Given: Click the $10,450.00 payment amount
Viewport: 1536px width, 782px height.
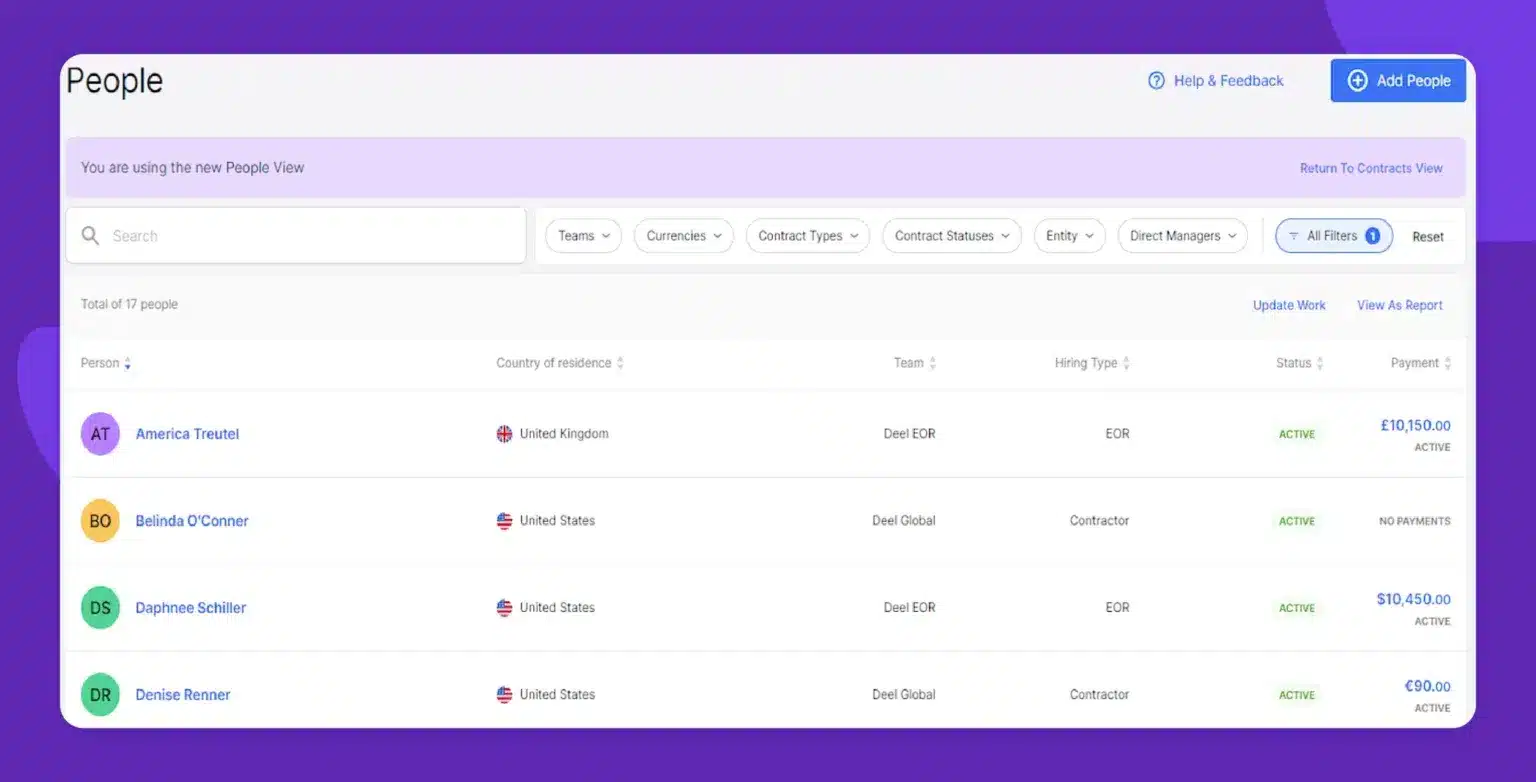Looking at the screenshot, I should 1413,599.
